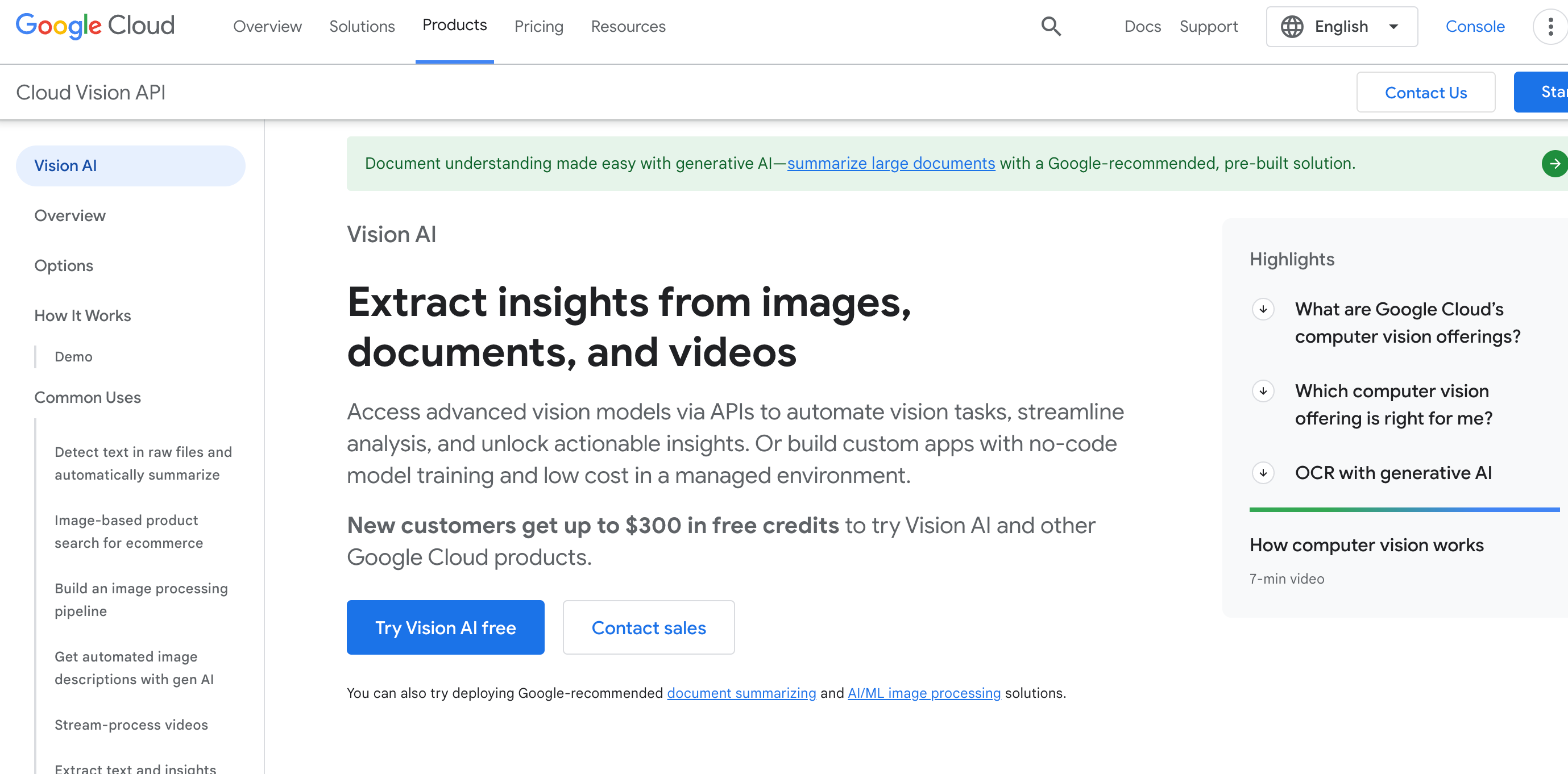
Task: Open the three-dot more options menu
Action: point(1550,26)
